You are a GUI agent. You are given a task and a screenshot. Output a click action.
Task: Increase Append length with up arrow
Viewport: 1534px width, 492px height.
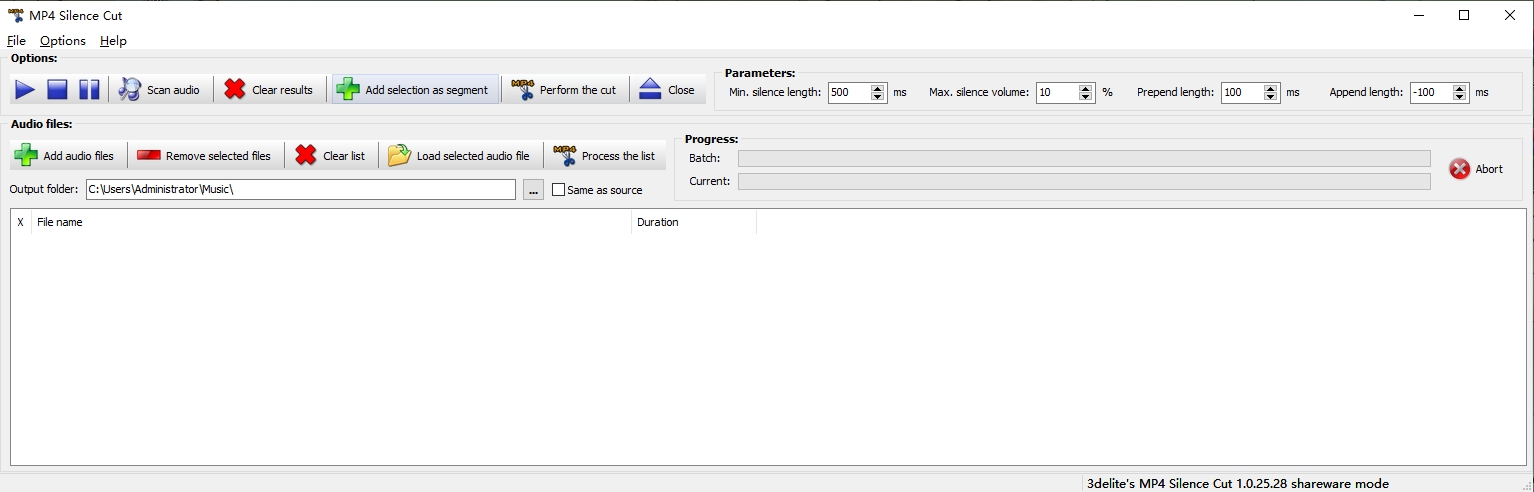tap(1460, 88)
